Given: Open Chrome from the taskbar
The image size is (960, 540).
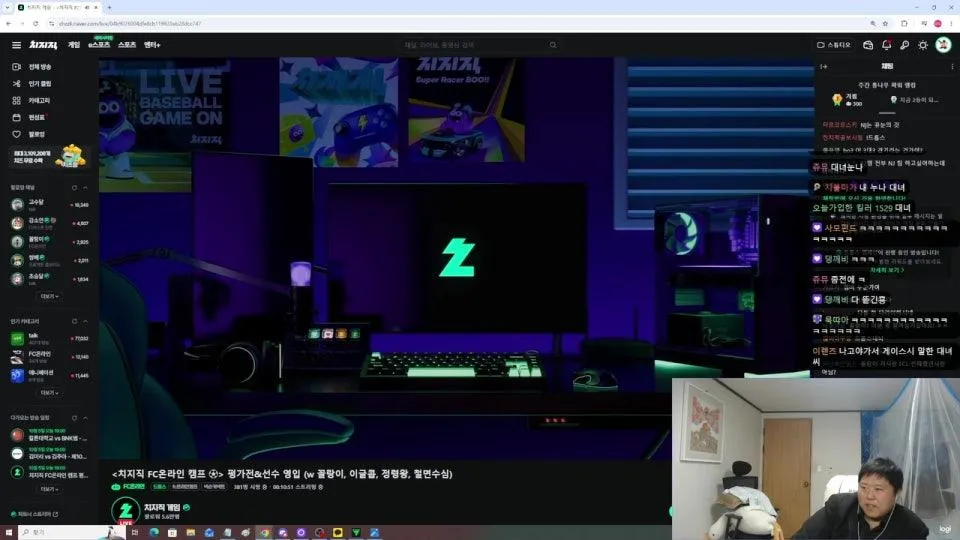Looking at the screenshot, I should click(264, 533).
